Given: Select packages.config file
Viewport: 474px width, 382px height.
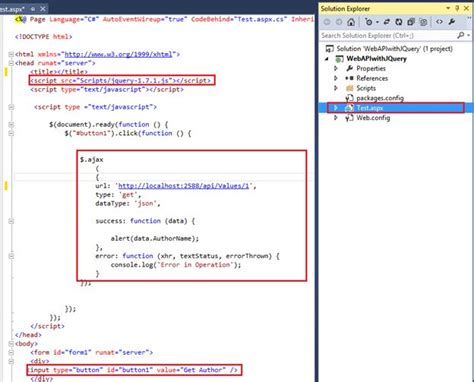Looking at the screenshot, I should pyautogui.click(x=380, y=98).
